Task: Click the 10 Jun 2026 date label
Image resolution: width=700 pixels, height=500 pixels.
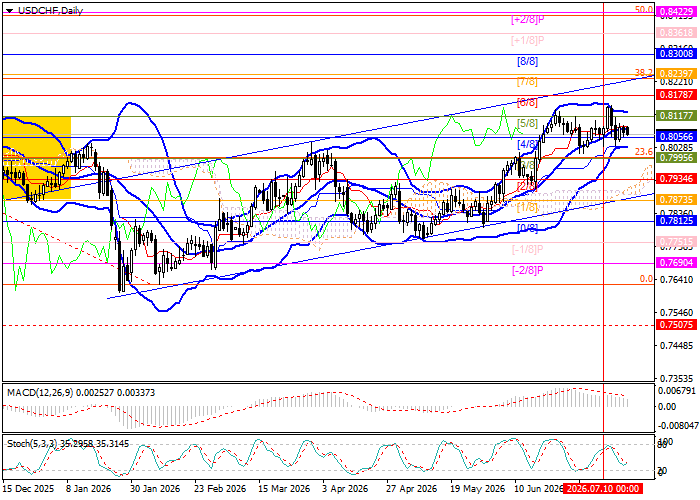Action: tap(538, 489)
